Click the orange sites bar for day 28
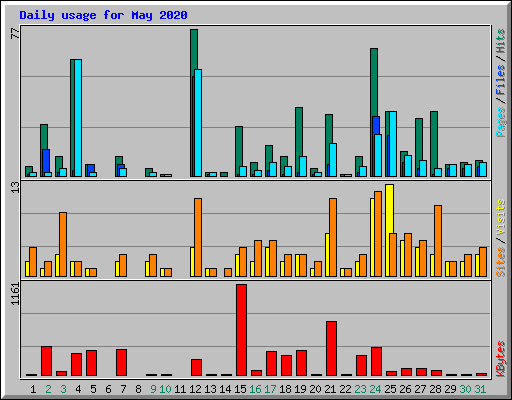The image size is (512, 400). click(438, 241)
